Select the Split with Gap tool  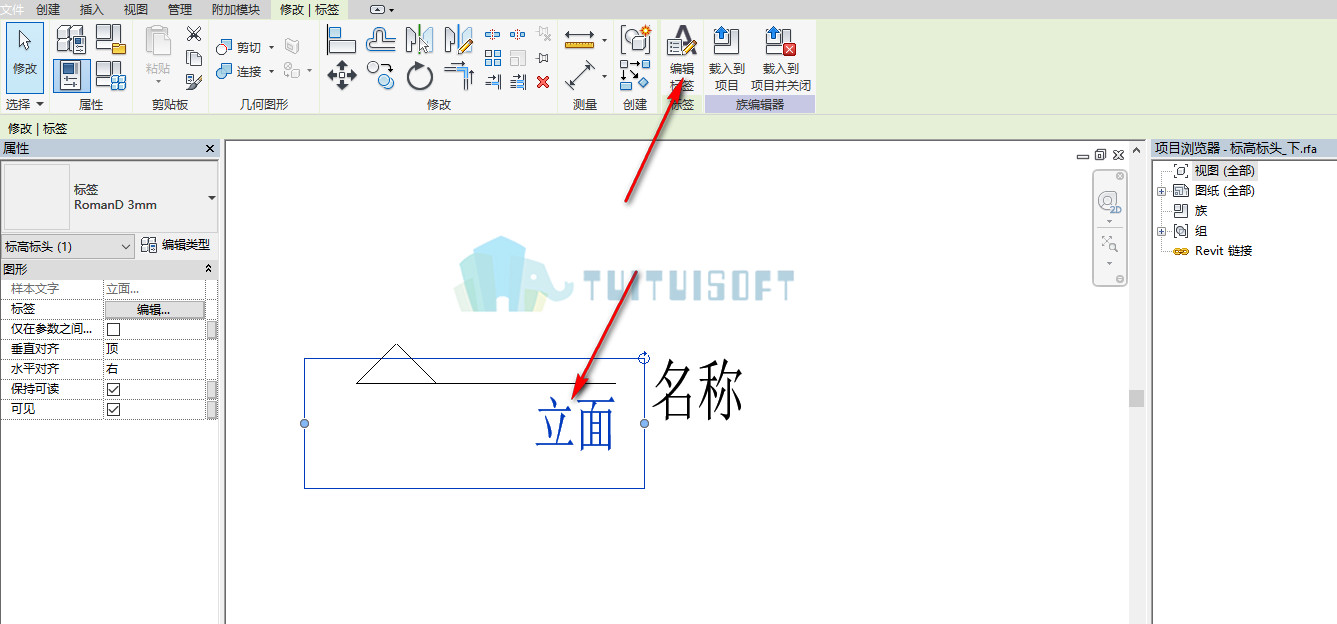pos(517,34)
